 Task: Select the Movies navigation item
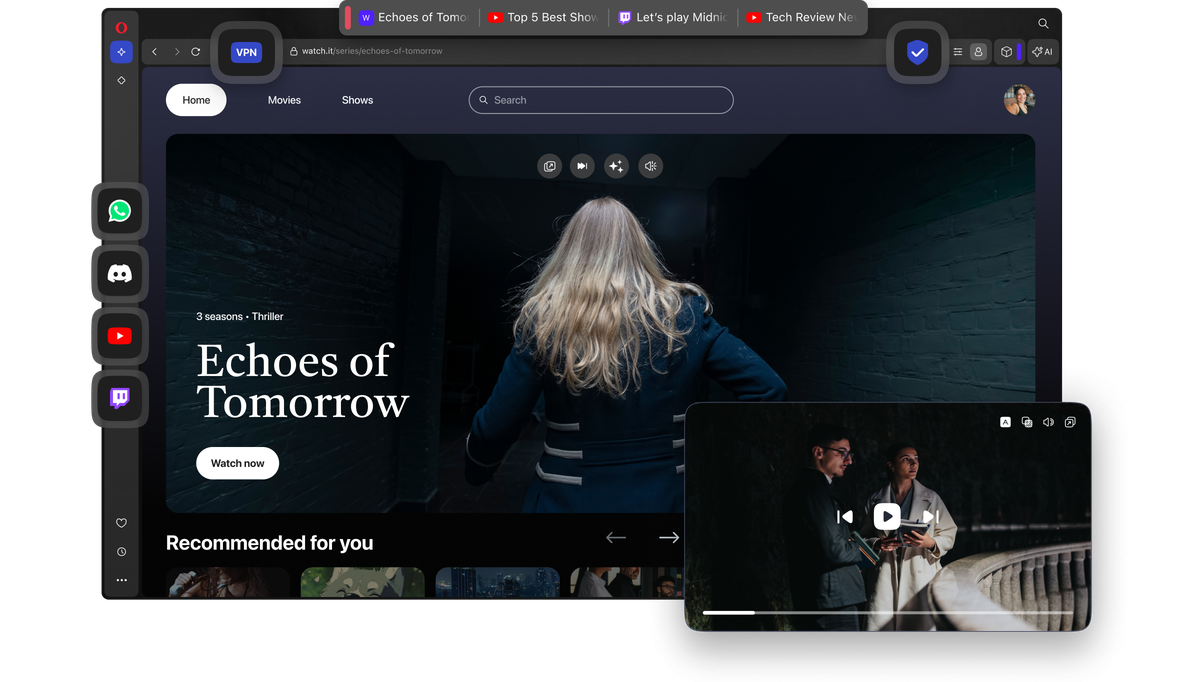coord(284,100)
